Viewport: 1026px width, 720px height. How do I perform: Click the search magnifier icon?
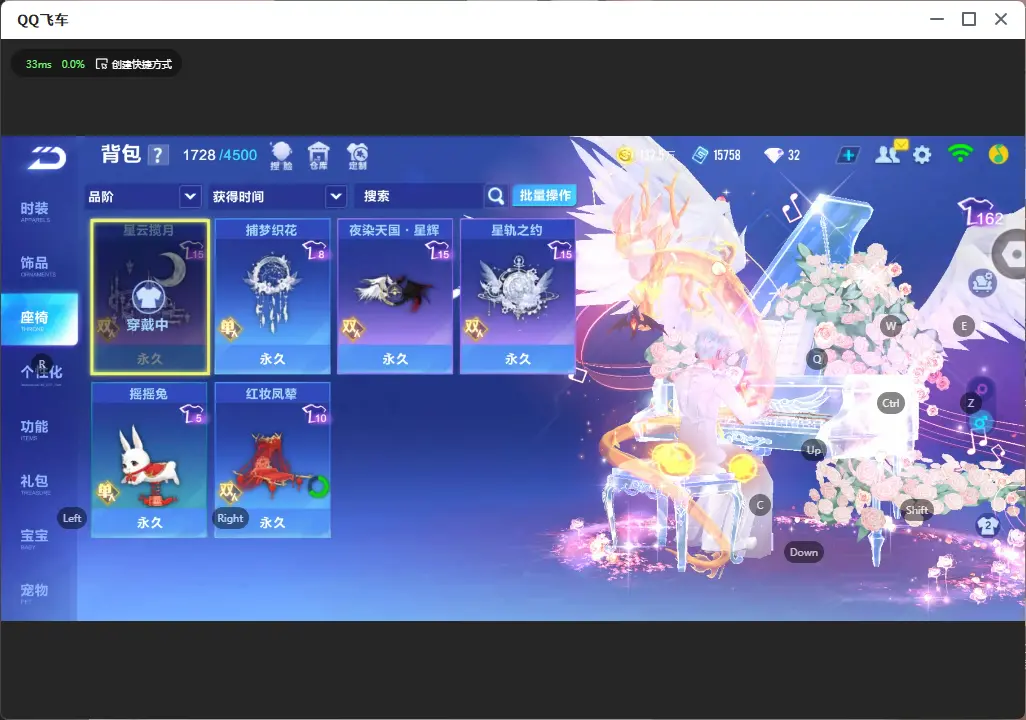point(496,196)
